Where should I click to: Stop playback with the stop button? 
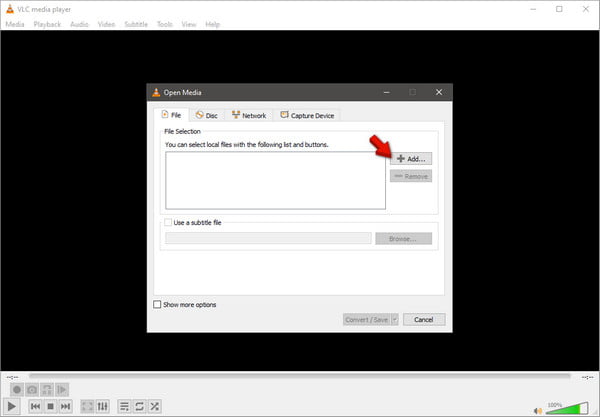click(50, 406)
